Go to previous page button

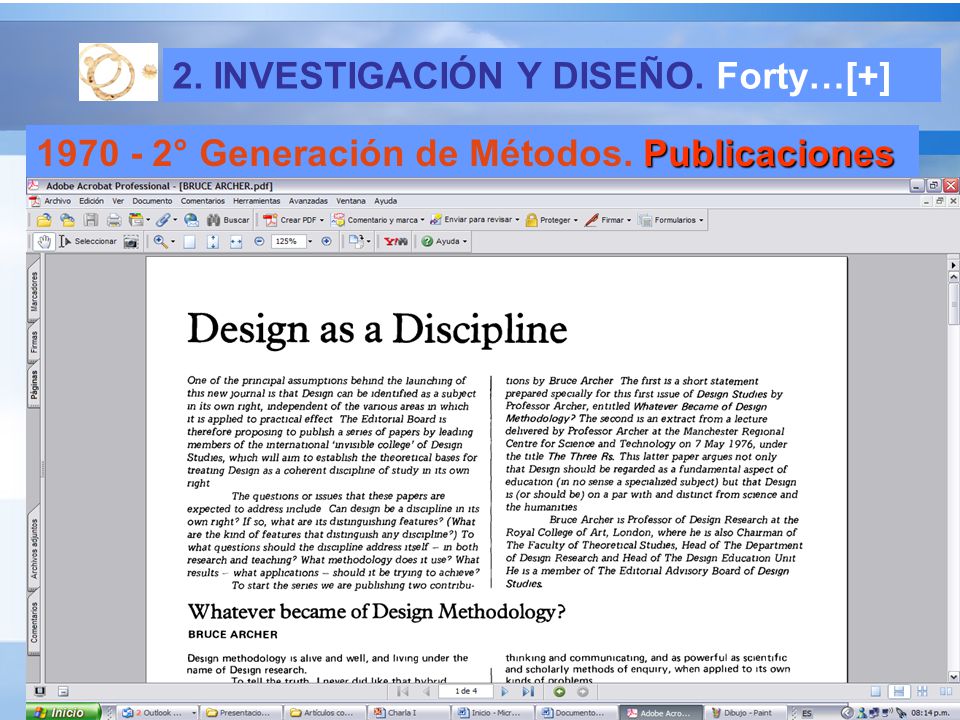point(426,691)
